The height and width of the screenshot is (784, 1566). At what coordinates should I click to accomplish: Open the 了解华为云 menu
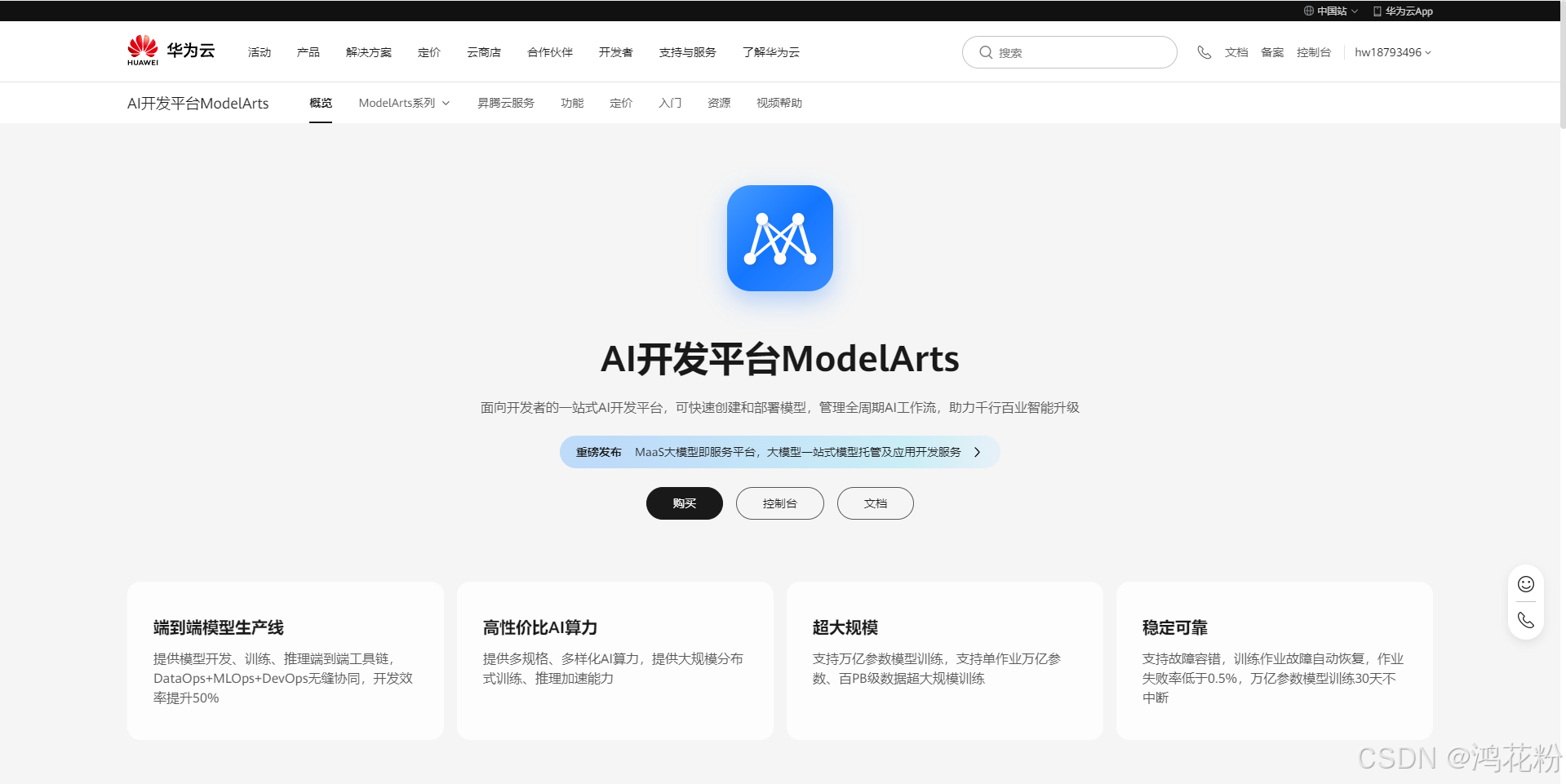pyautogui.click(x=771, y=52)
